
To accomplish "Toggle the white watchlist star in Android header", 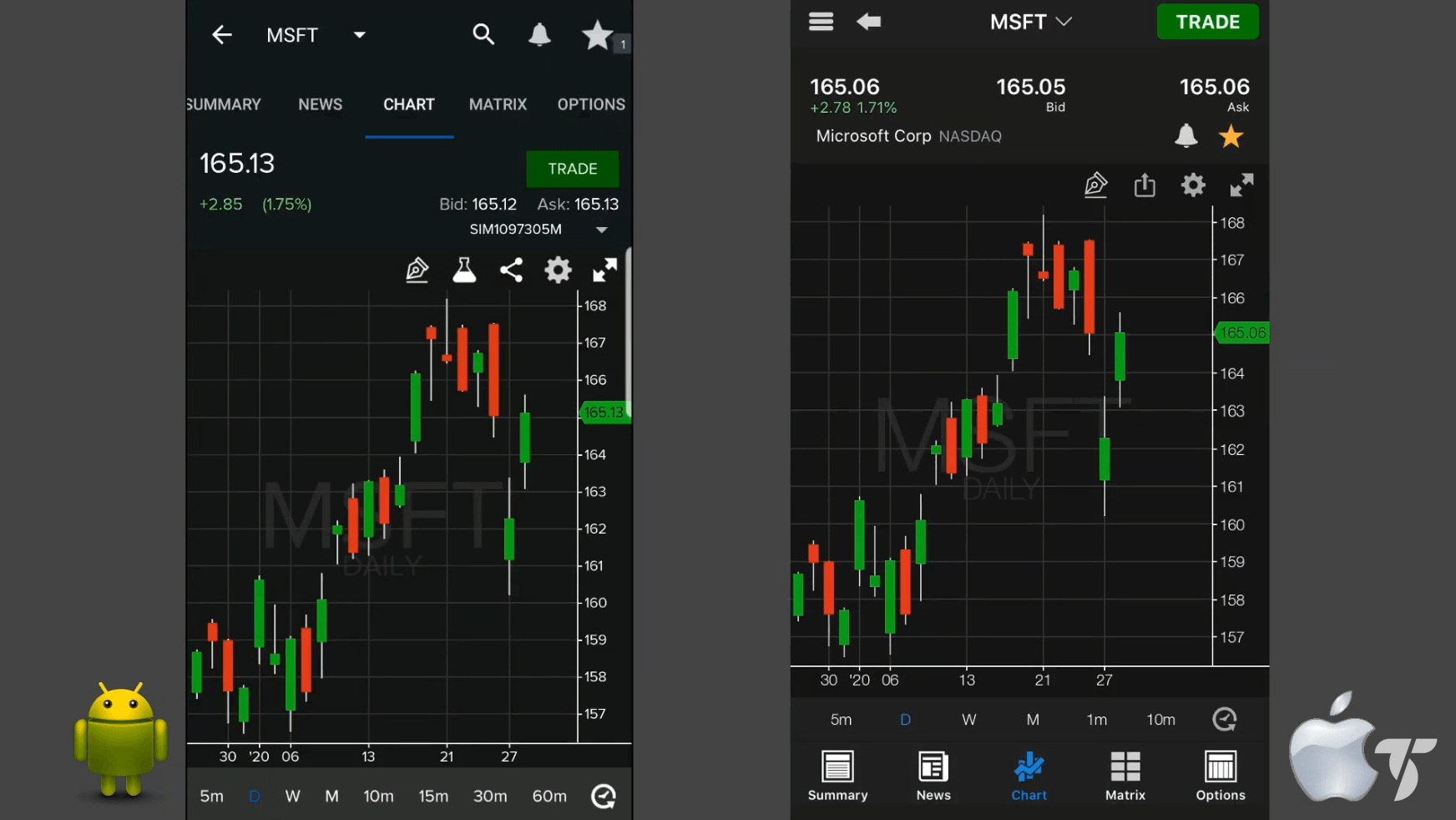I will pos(597,35).
